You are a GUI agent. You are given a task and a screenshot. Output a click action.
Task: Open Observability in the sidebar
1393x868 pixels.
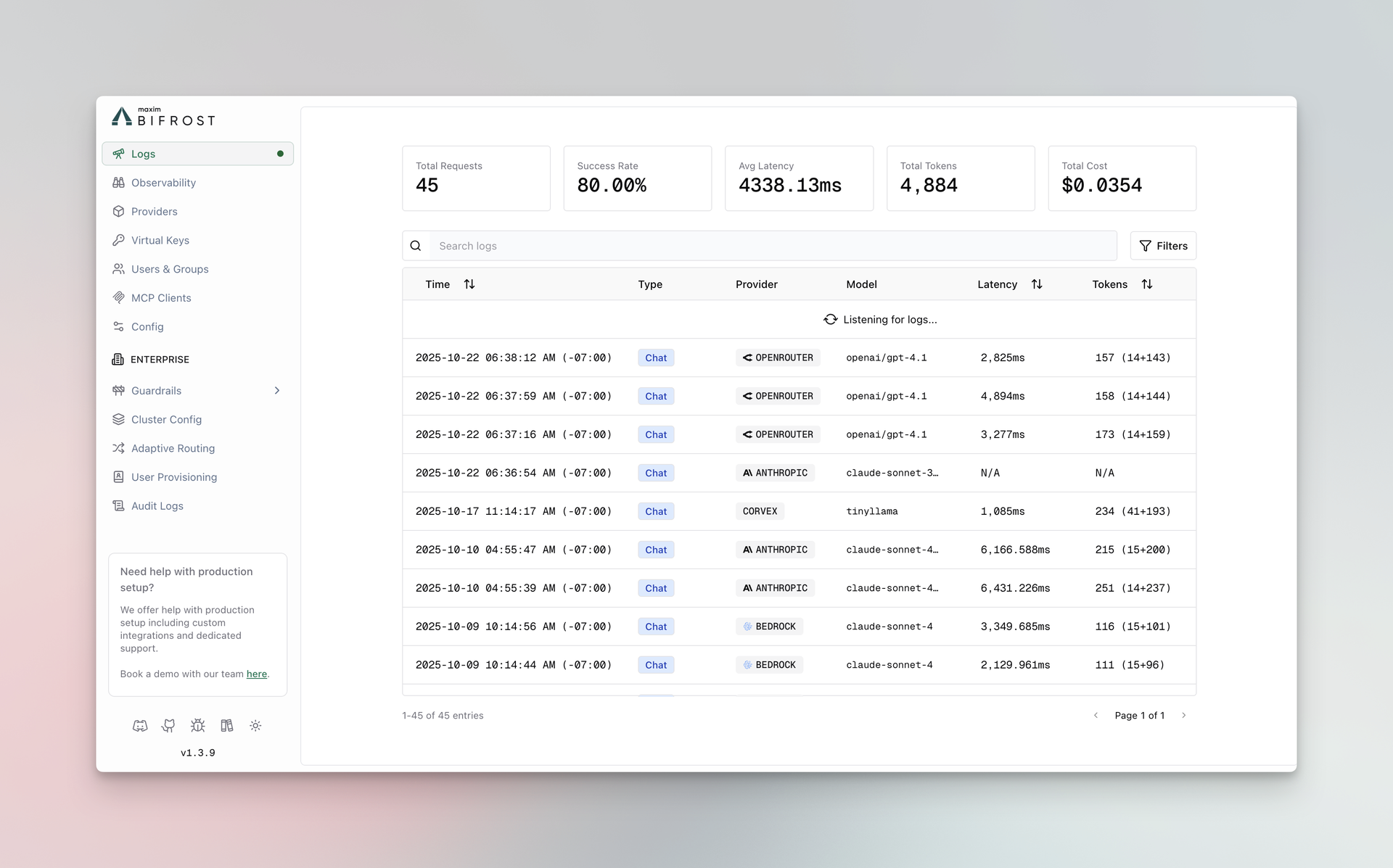pyautogui.click(x=197, y=183)
